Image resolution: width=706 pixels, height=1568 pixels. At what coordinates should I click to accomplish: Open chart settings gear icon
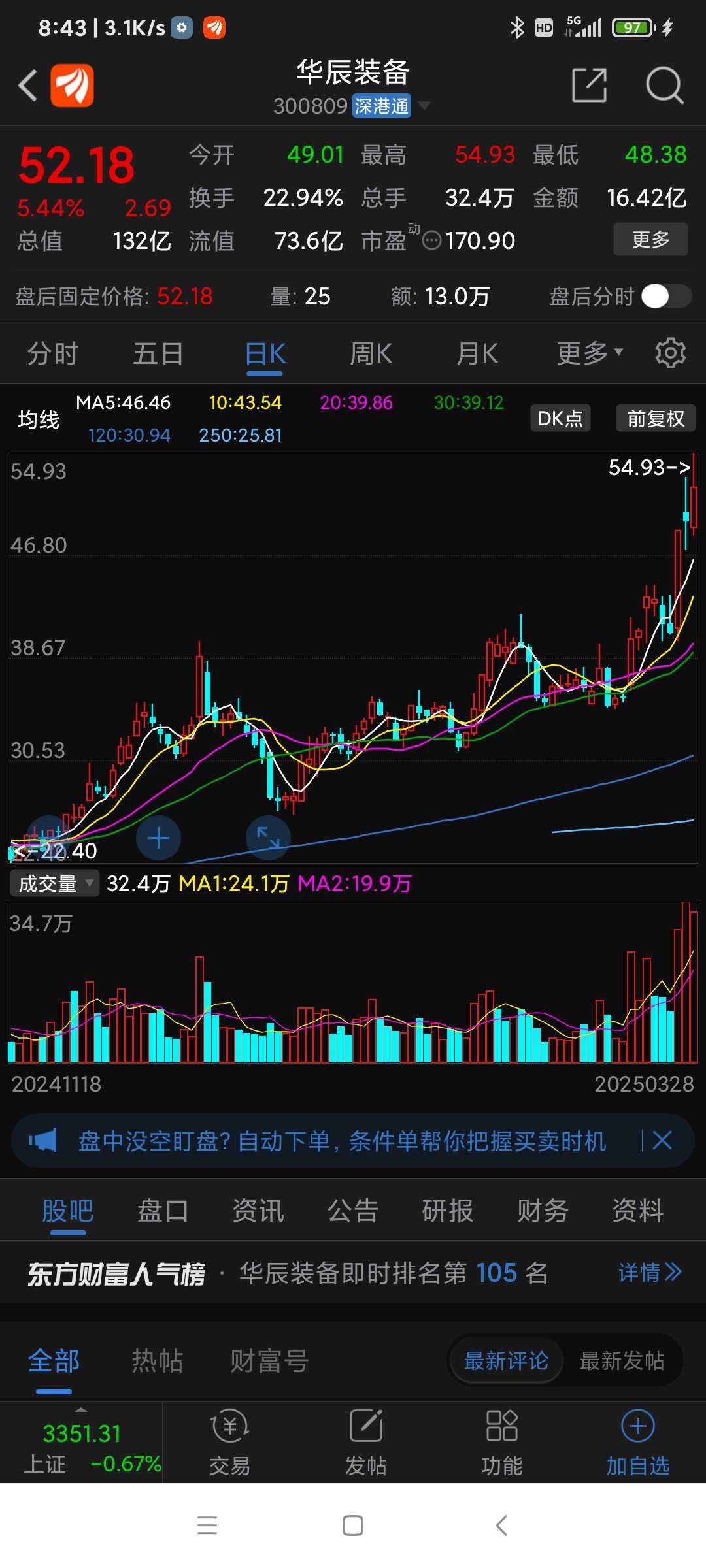tap(671, 353)
